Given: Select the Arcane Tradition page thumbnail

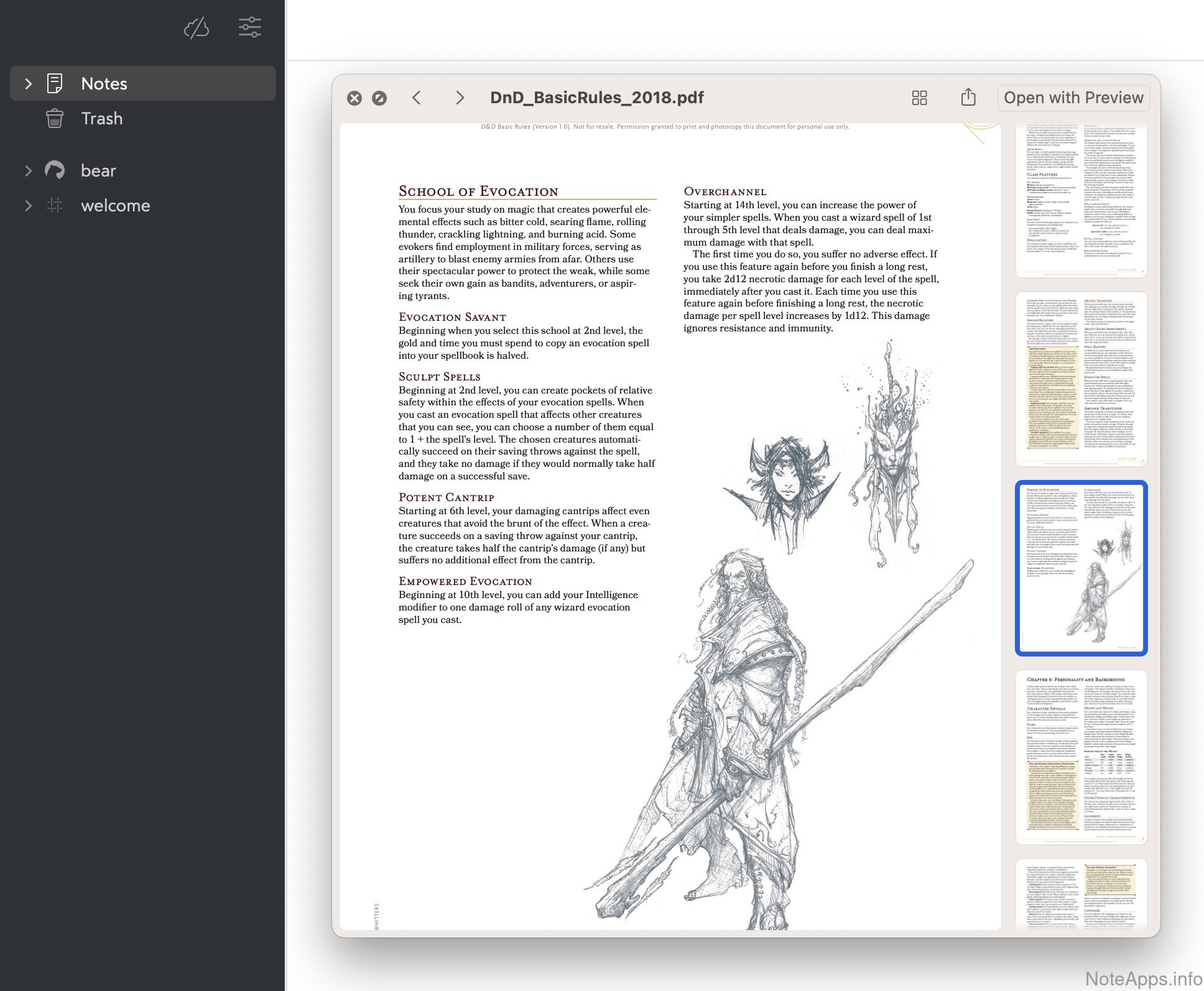Looking at the screenshot, I should pyautogui.click(x=1081, y=379).
